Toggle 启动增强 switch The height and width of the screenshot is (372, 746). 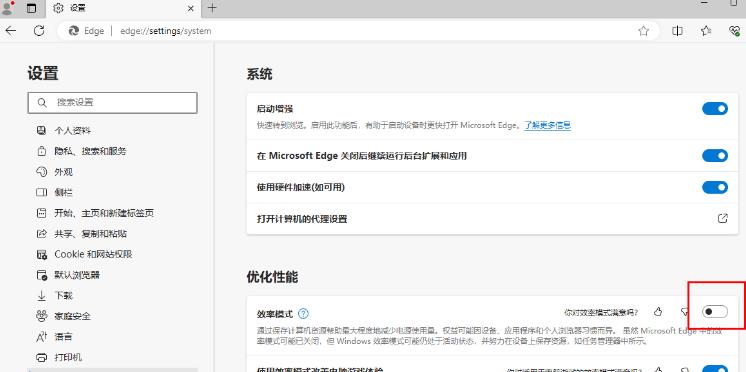[x=715, y=108]
